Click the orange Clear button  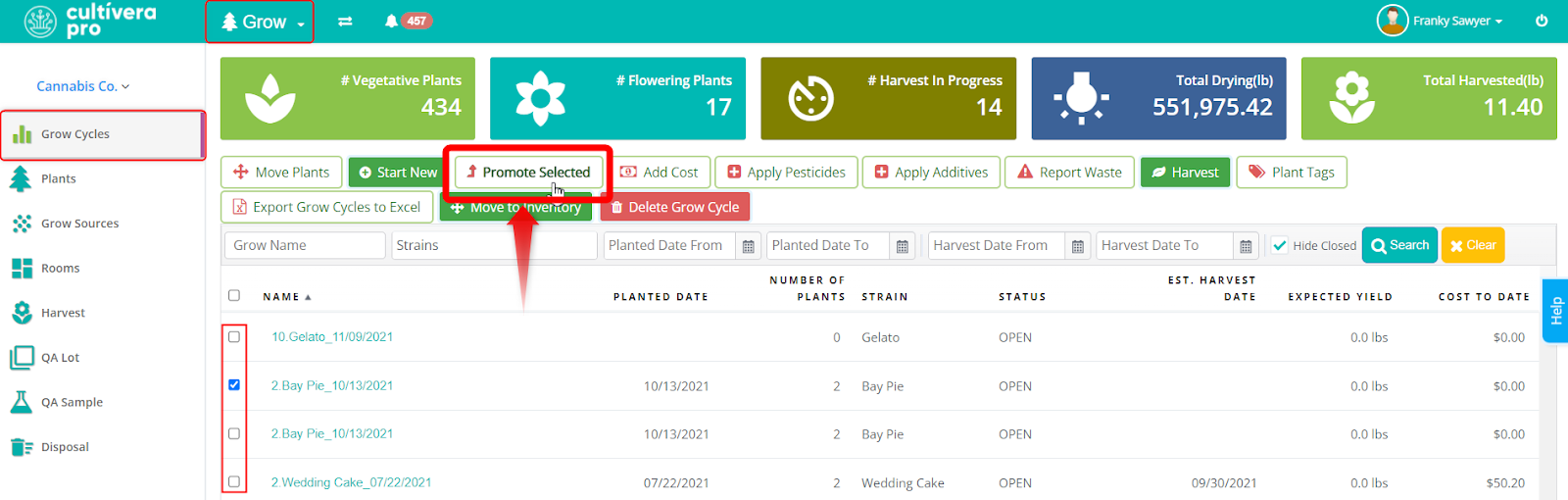pyautogui.click(x=1473, y=245)
